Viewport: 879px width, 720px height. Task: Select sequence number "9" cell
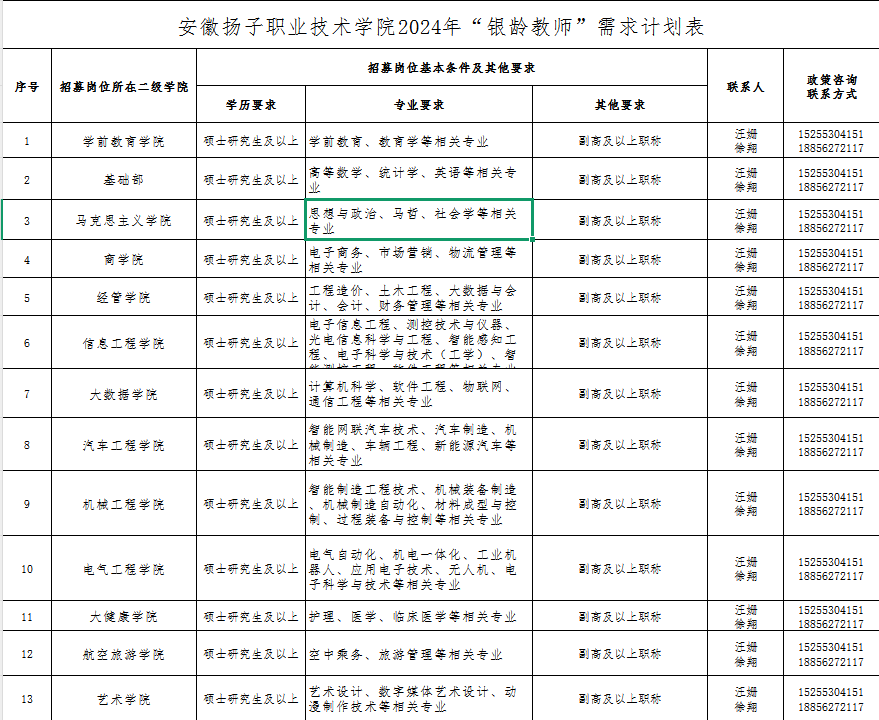[x=27, y=504]
